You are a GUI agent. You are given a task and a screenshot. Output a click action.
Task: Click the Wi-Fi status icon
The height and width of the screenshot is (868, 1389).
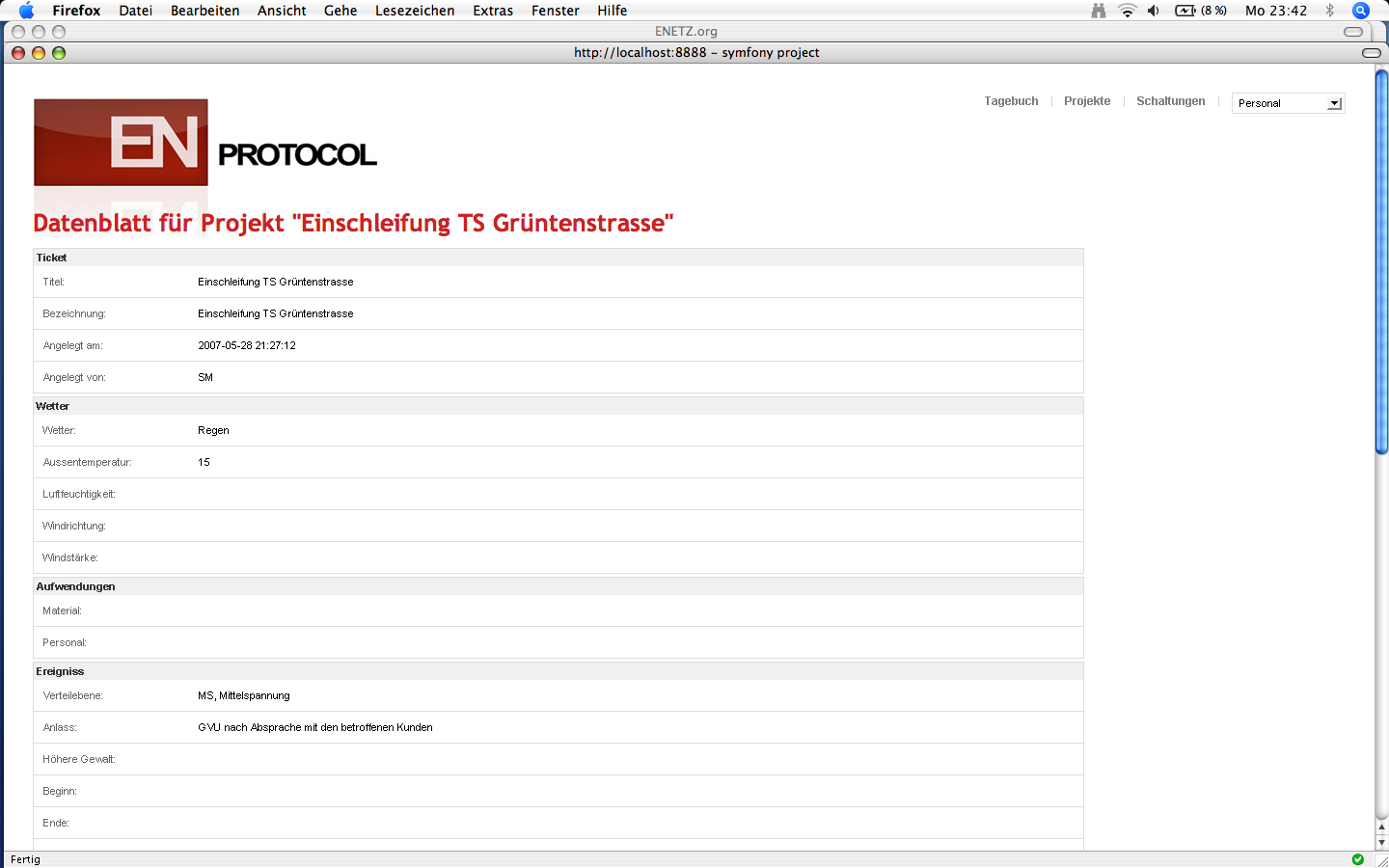pos(1127,11)
